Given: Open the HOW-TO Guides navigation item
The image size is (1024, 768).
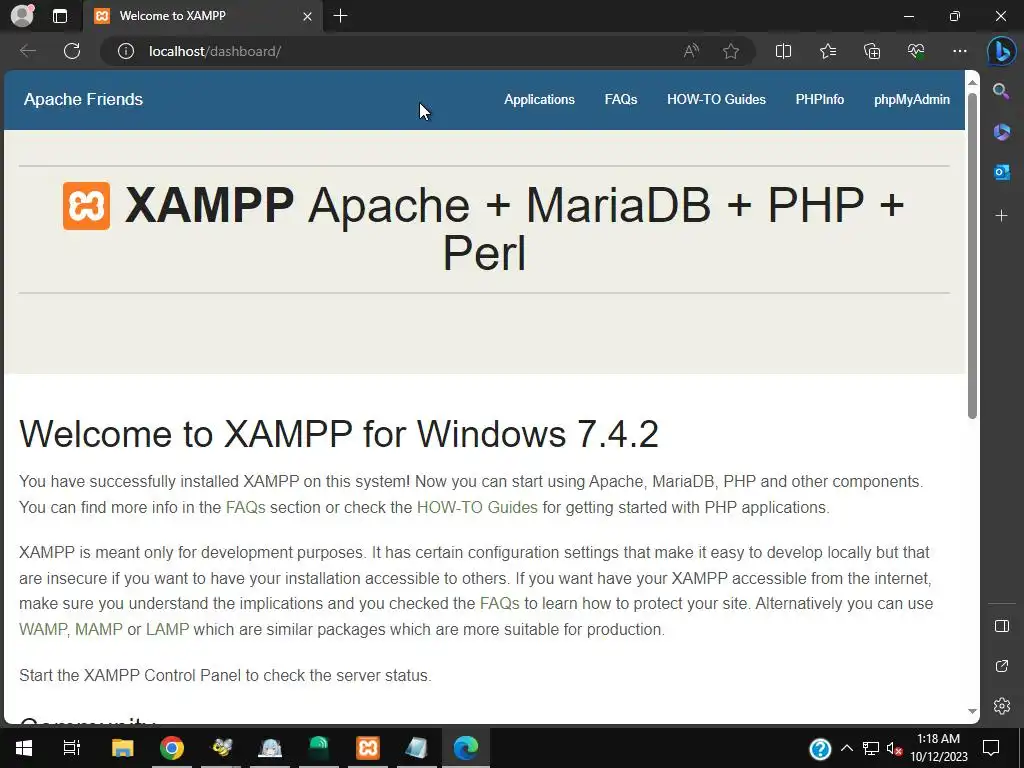Looking at the screenshot, I should point(716,99).
